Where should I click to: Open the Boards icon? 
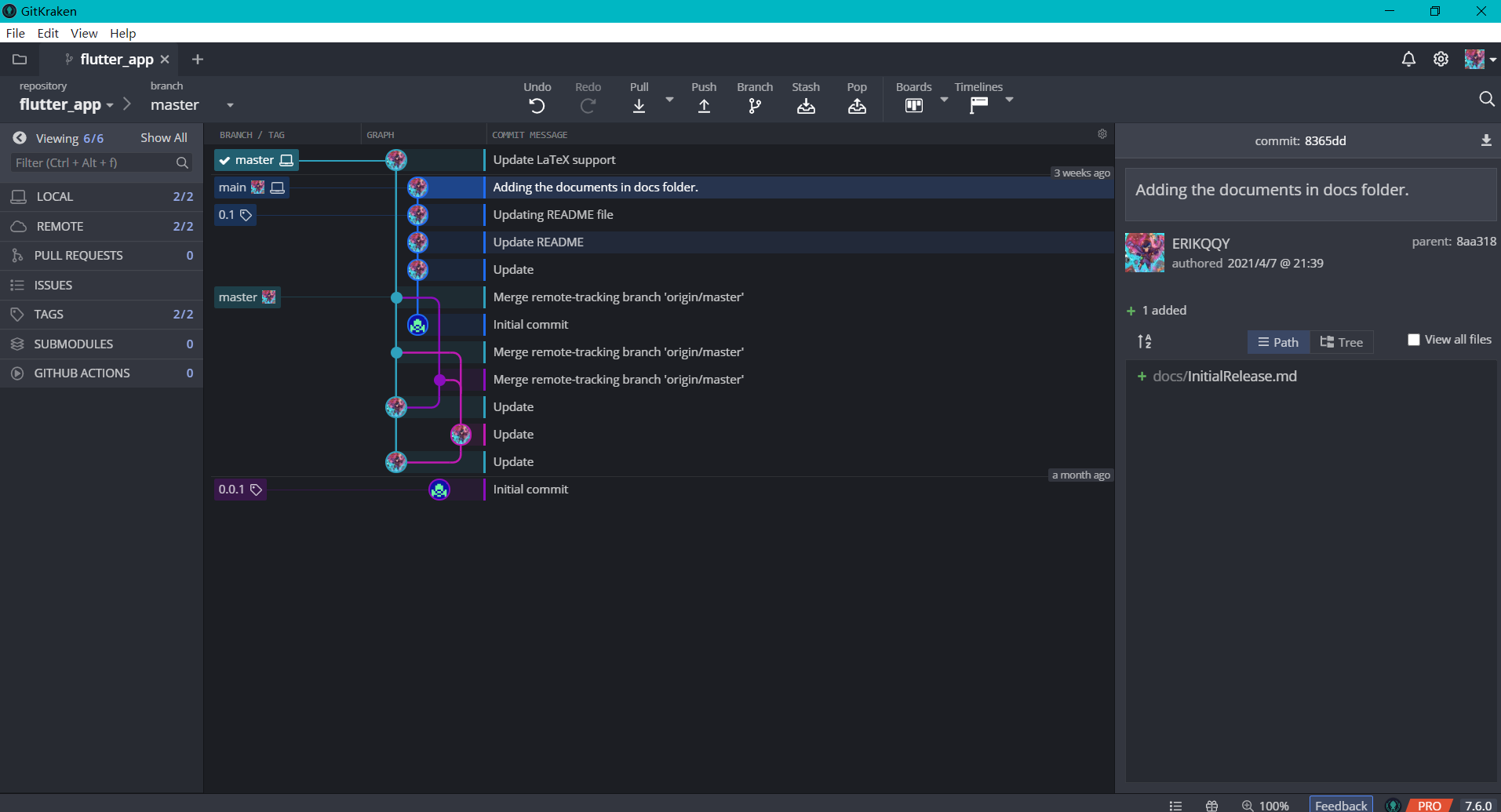pyautogui.click(x=913, y=106)
